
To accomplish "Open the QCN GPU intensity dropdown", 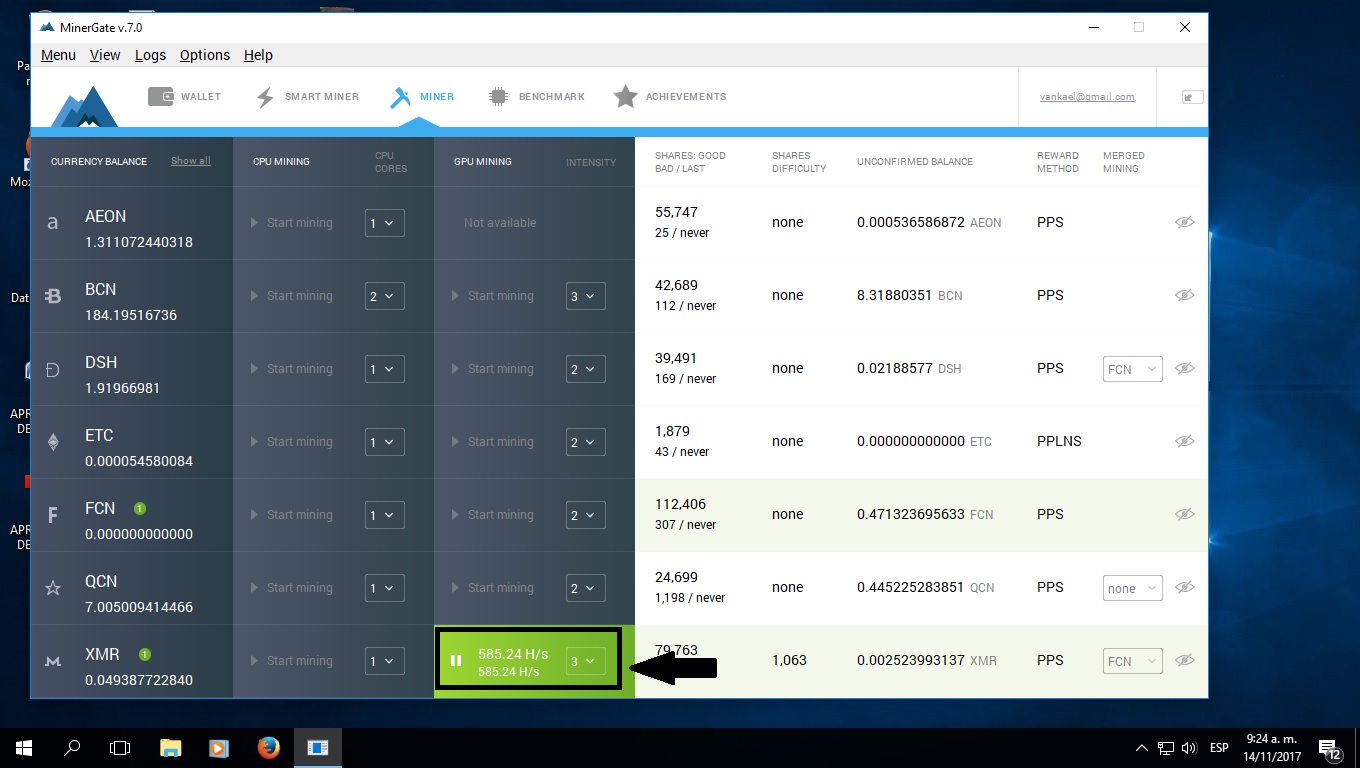I will (586, 588).
